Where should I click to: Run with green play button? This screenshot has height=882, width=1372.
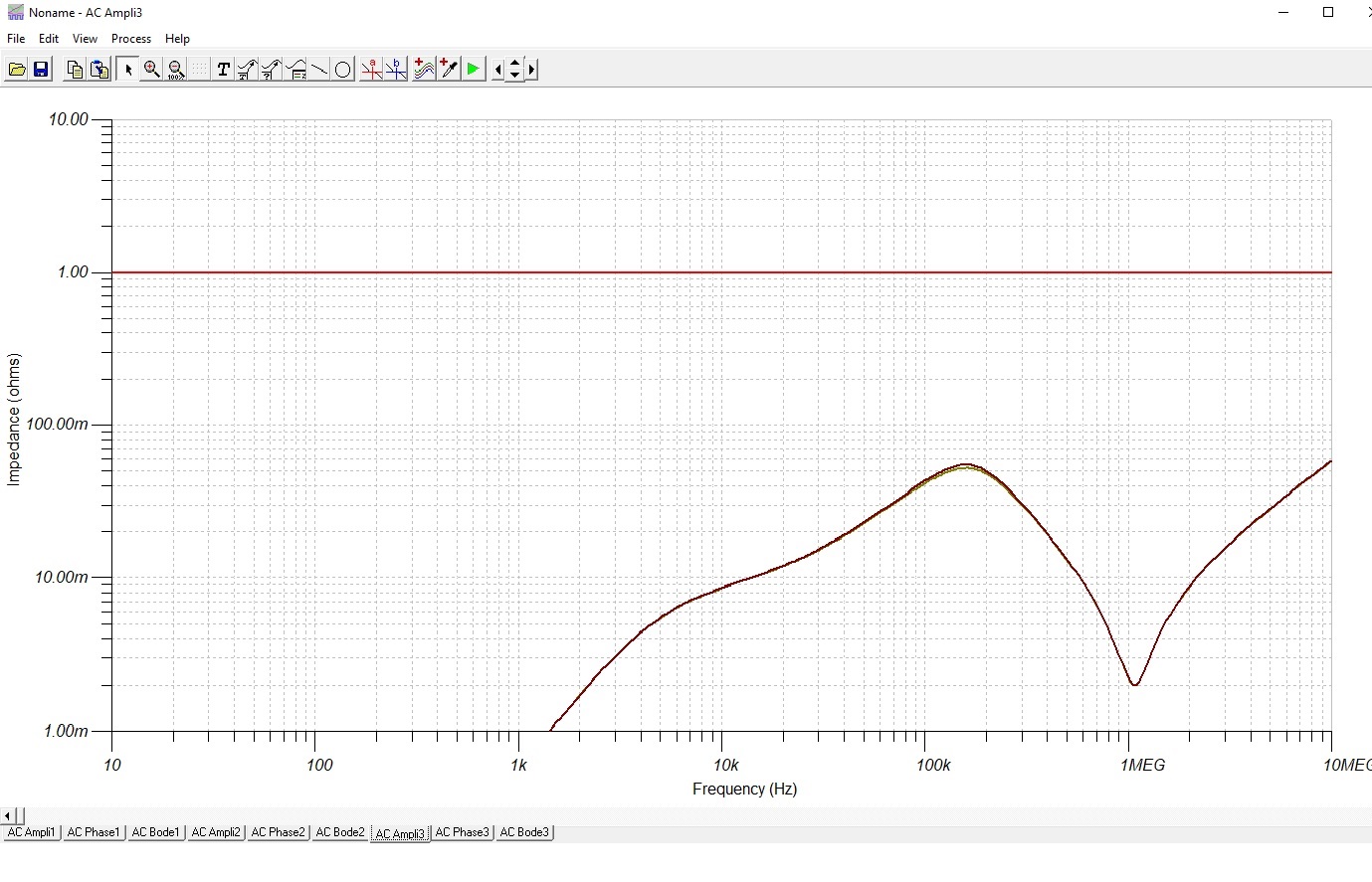[474, 70]
